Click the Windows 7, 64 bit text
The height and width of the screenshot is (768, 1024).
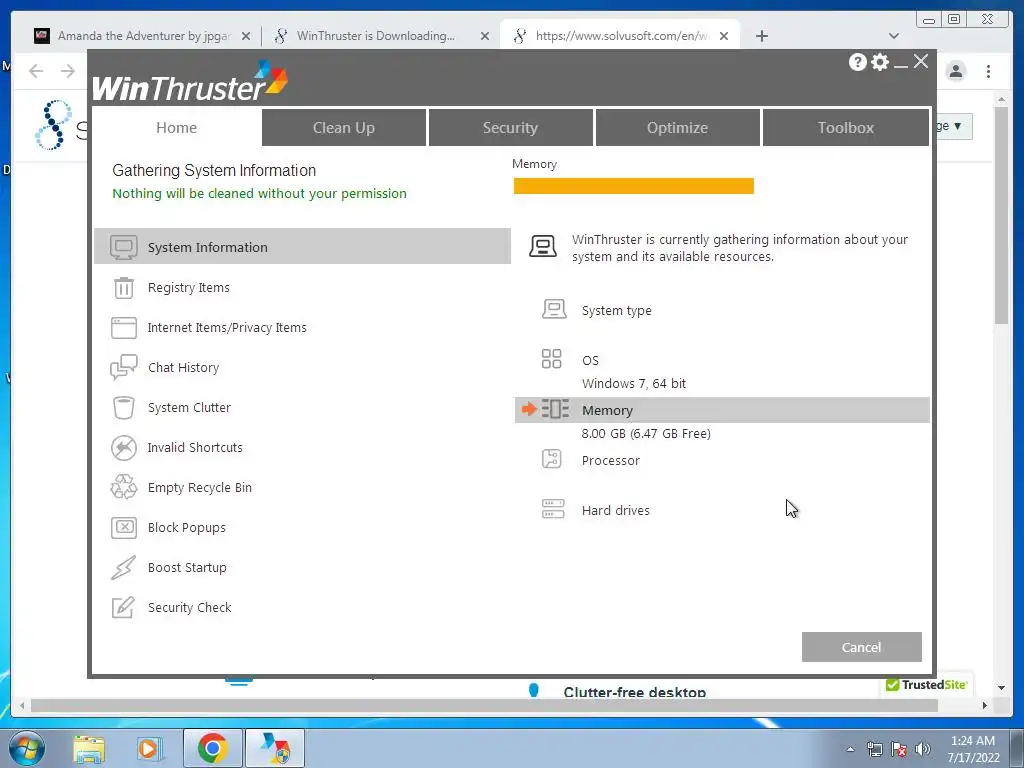pyautogui.click(x=633, y=384)
